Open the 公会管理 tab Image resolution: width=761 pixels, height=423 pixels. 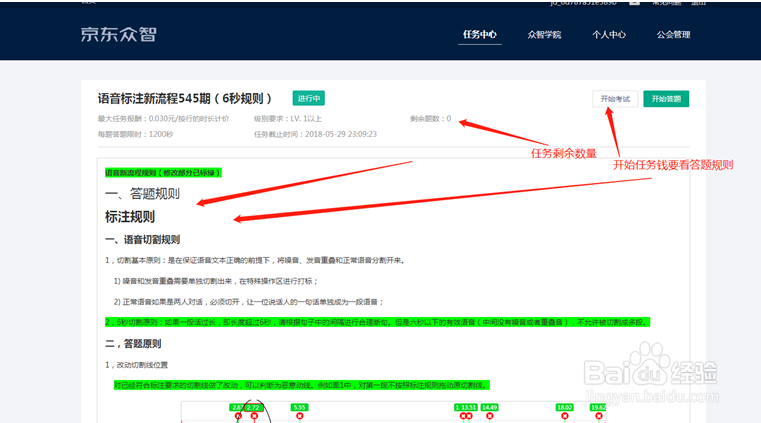coord(673,34)
